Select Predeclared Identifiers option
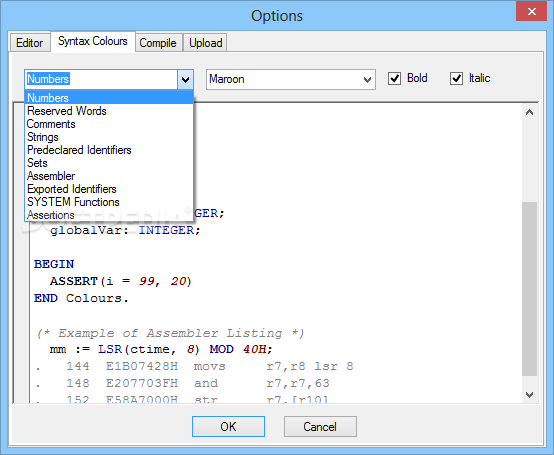 click(109, 150)
